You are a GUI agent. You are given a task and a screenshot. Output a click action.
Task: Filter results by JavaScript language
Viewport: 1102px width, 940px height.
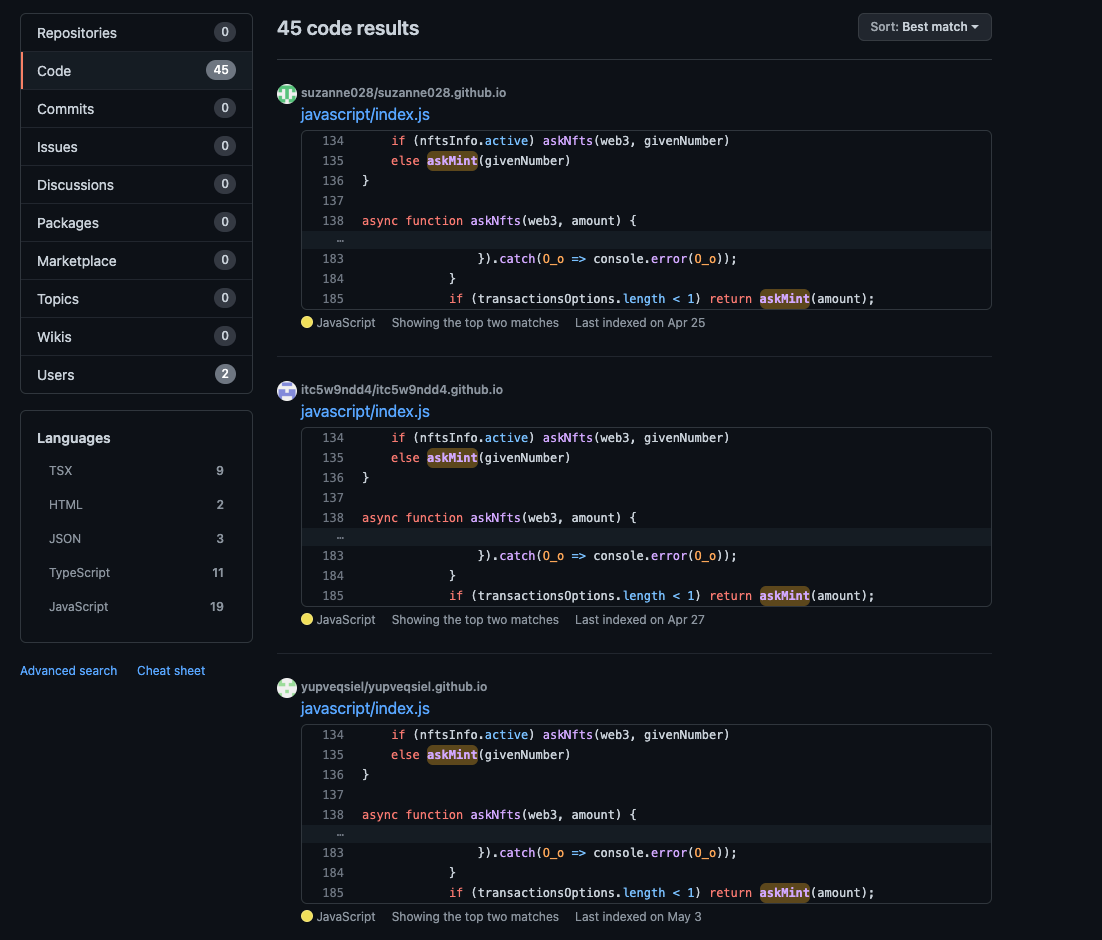(x=136, y=606)
